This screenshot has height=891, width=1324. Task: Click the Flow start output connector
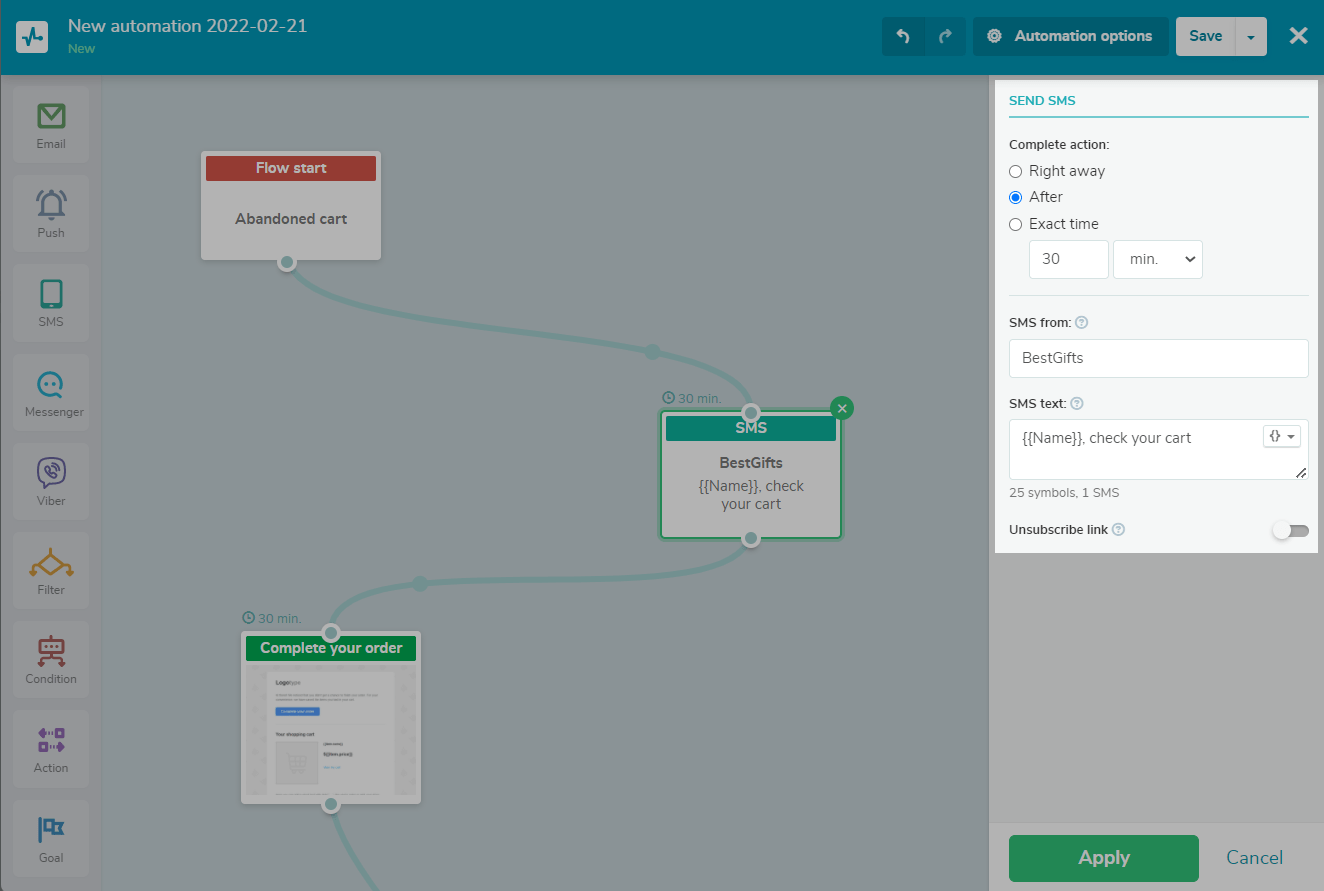(x=287, y=262)
